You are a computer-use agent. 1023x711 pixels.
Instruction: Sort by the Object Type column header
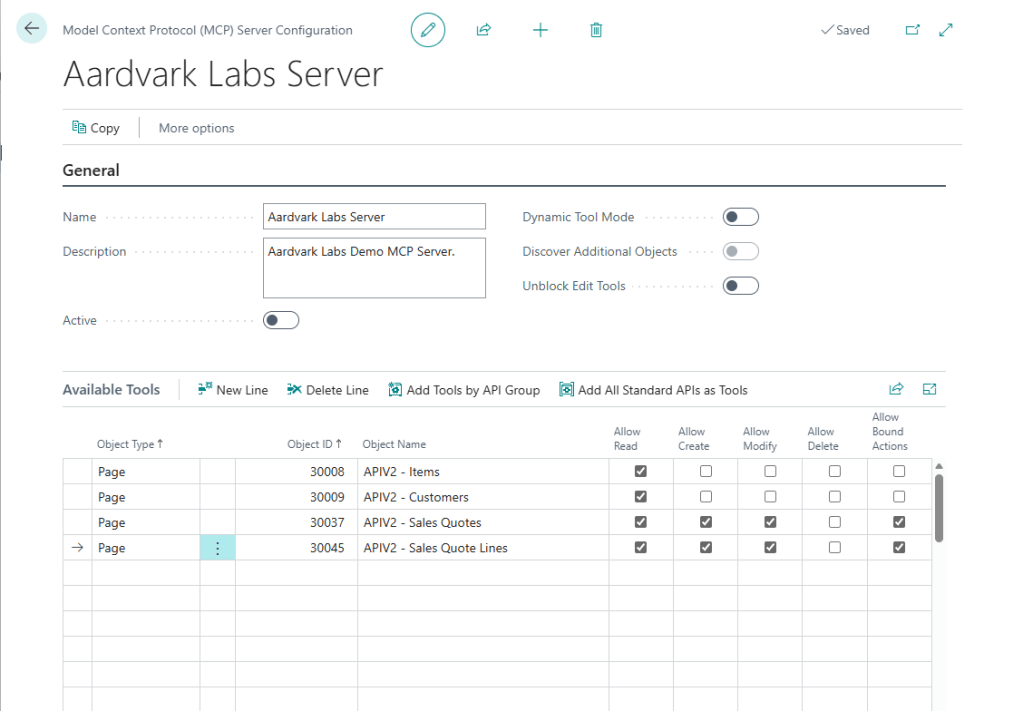(x=129, y=444)
